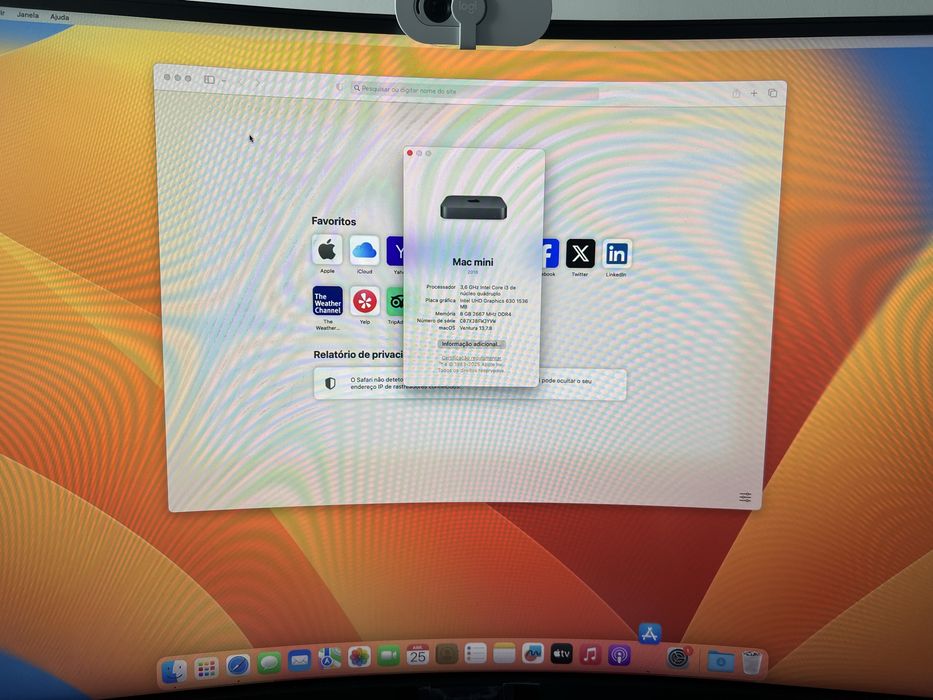The image size is (933, 700).
Task: Close the Mac mini About window
Action: (409, 153)
